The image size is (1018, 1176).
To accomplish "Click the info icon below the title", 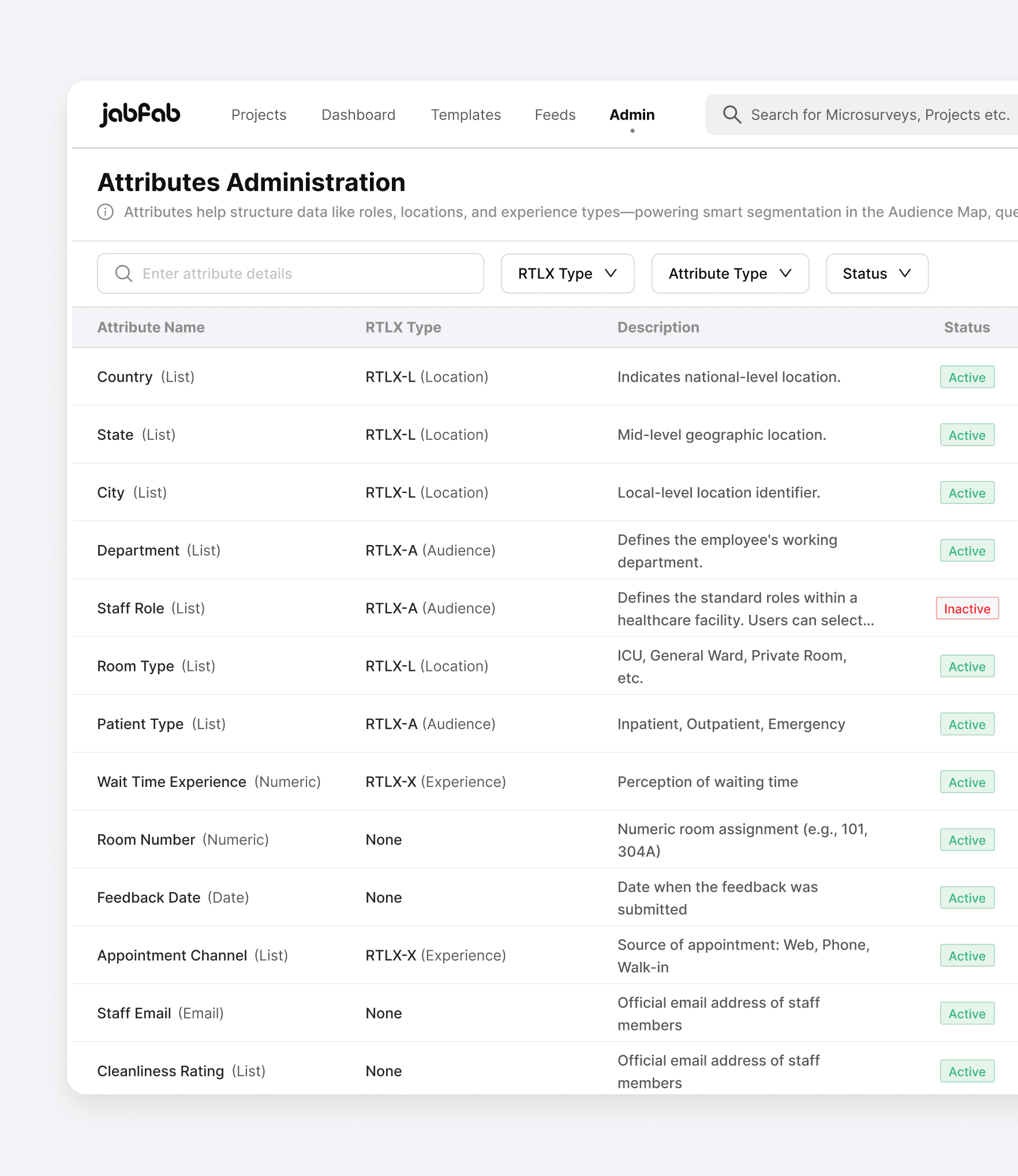I will pyautogui.click(x=105, y=212).
